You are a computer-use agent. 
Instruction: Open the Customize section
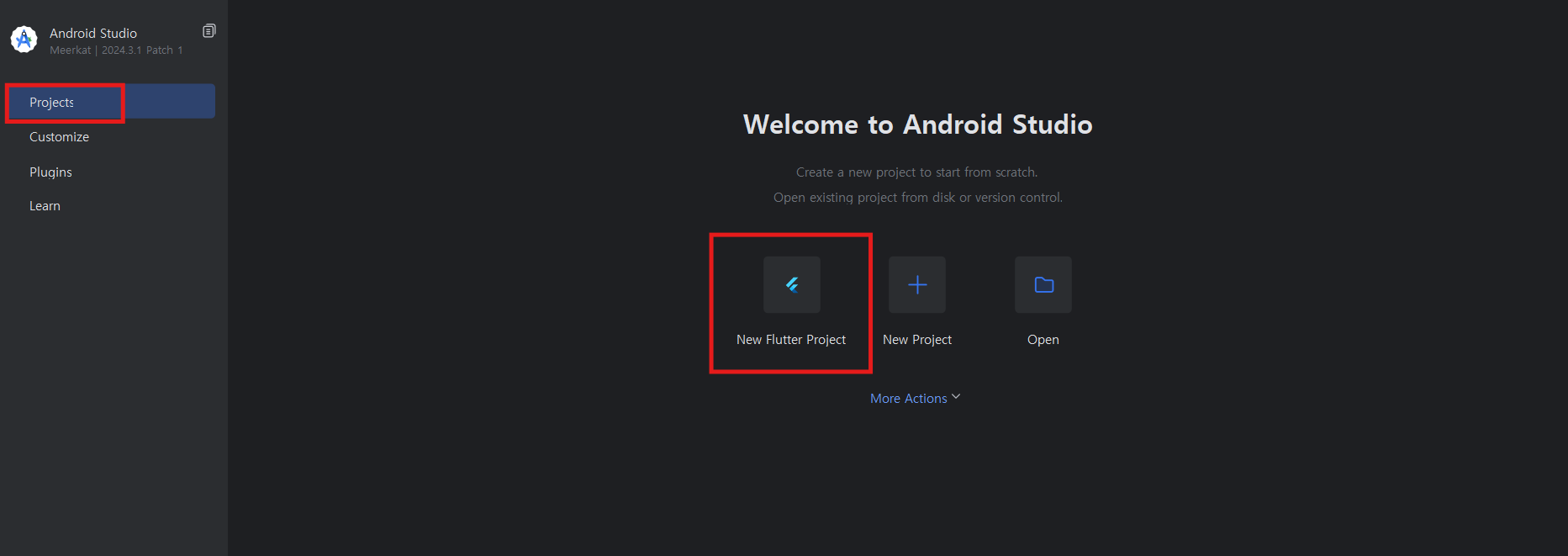59,137
